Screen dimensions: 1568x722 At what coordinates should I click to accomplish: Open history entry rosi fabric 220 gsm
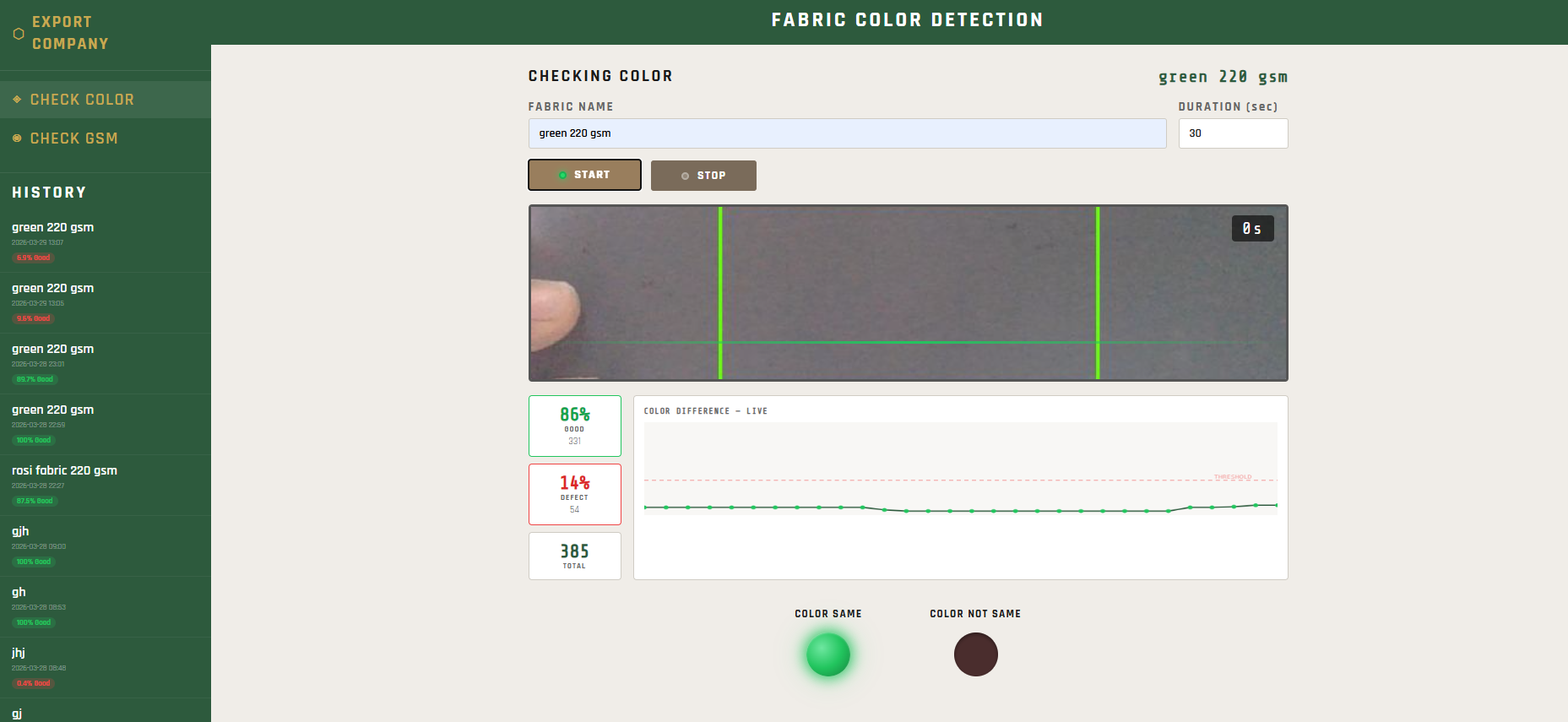[x=64, y=470]
